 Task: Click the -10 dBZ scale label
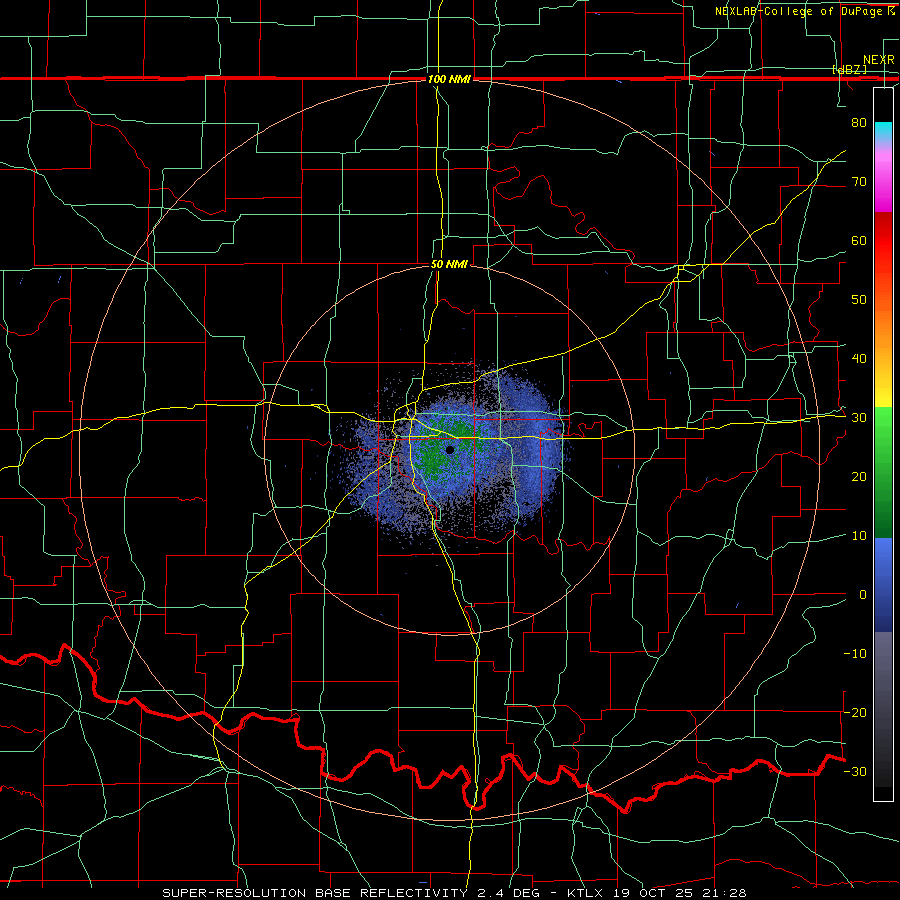pyautogui.click(x=855, y=653)
